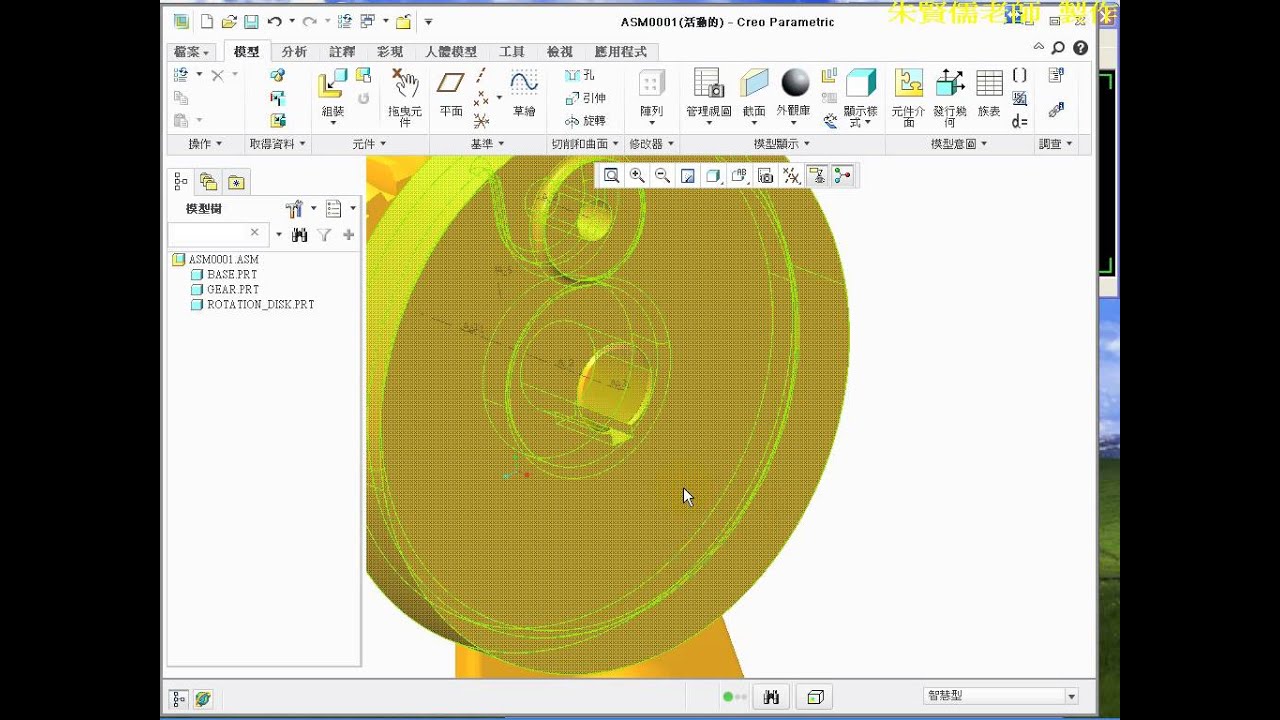Viewport: 1280px width, 720px height.
Task: Toggle the model tree filter funnel
Action: pyautogui.click(x=324, y=235)
